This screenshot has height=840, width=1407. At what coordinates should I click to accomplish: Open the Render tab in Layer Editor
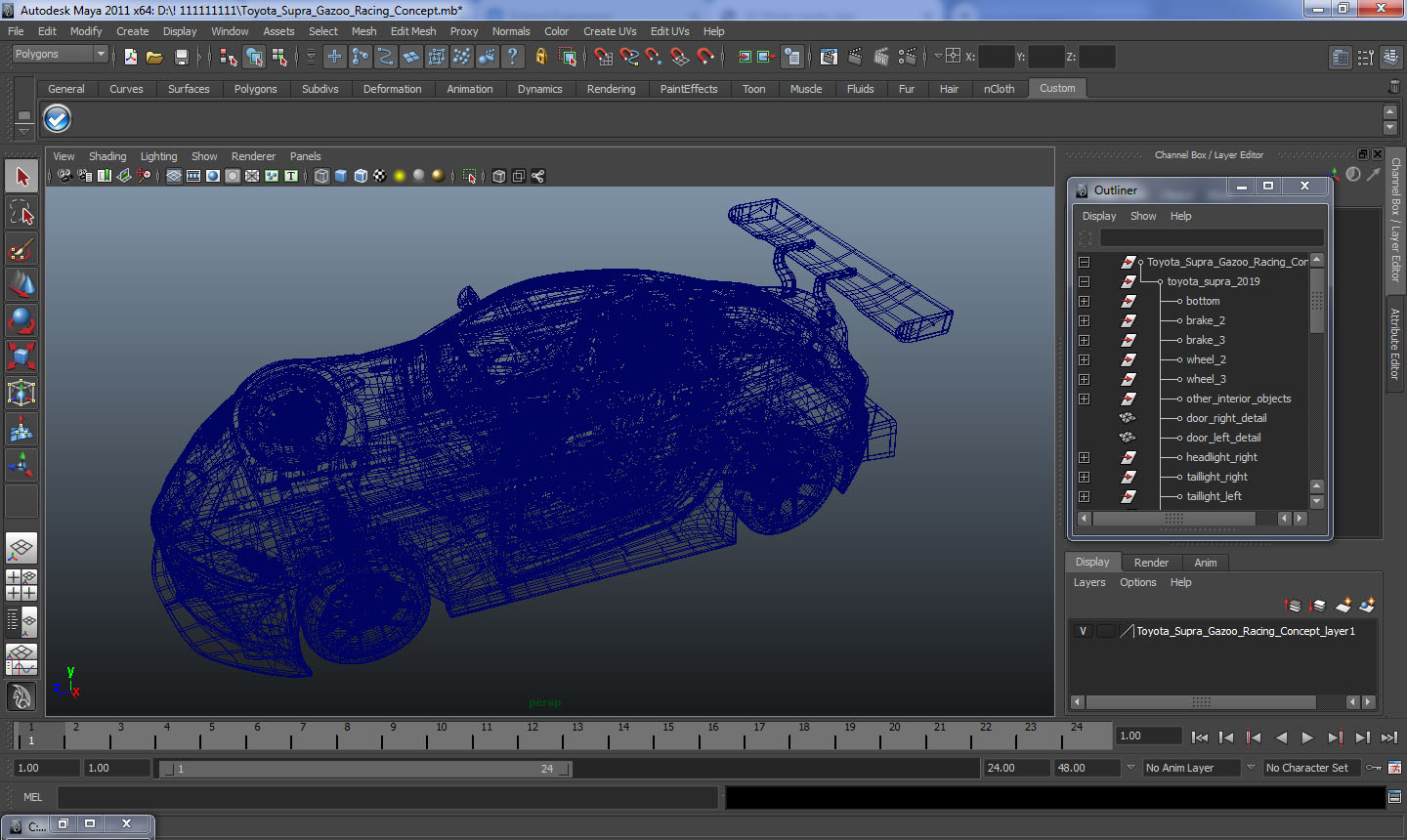(1151, 563)
